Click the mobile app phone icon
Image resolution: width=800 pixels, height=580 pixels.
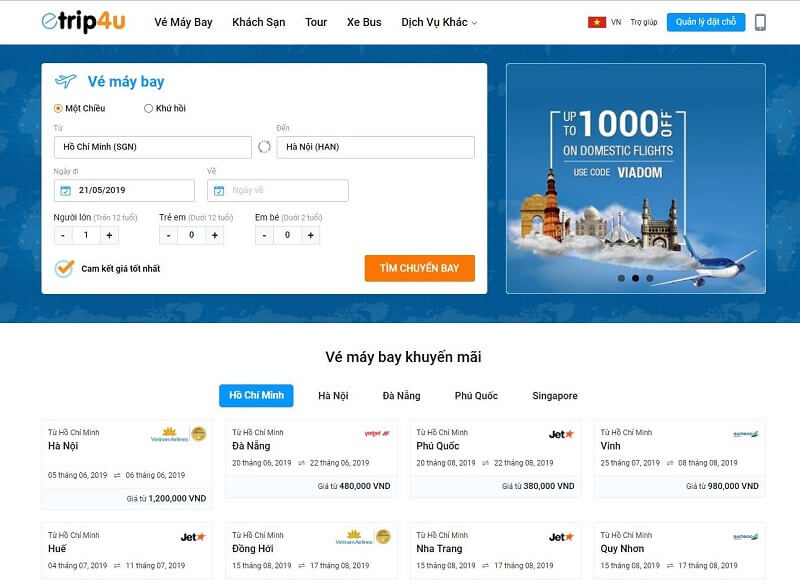[x=761, y=23]
